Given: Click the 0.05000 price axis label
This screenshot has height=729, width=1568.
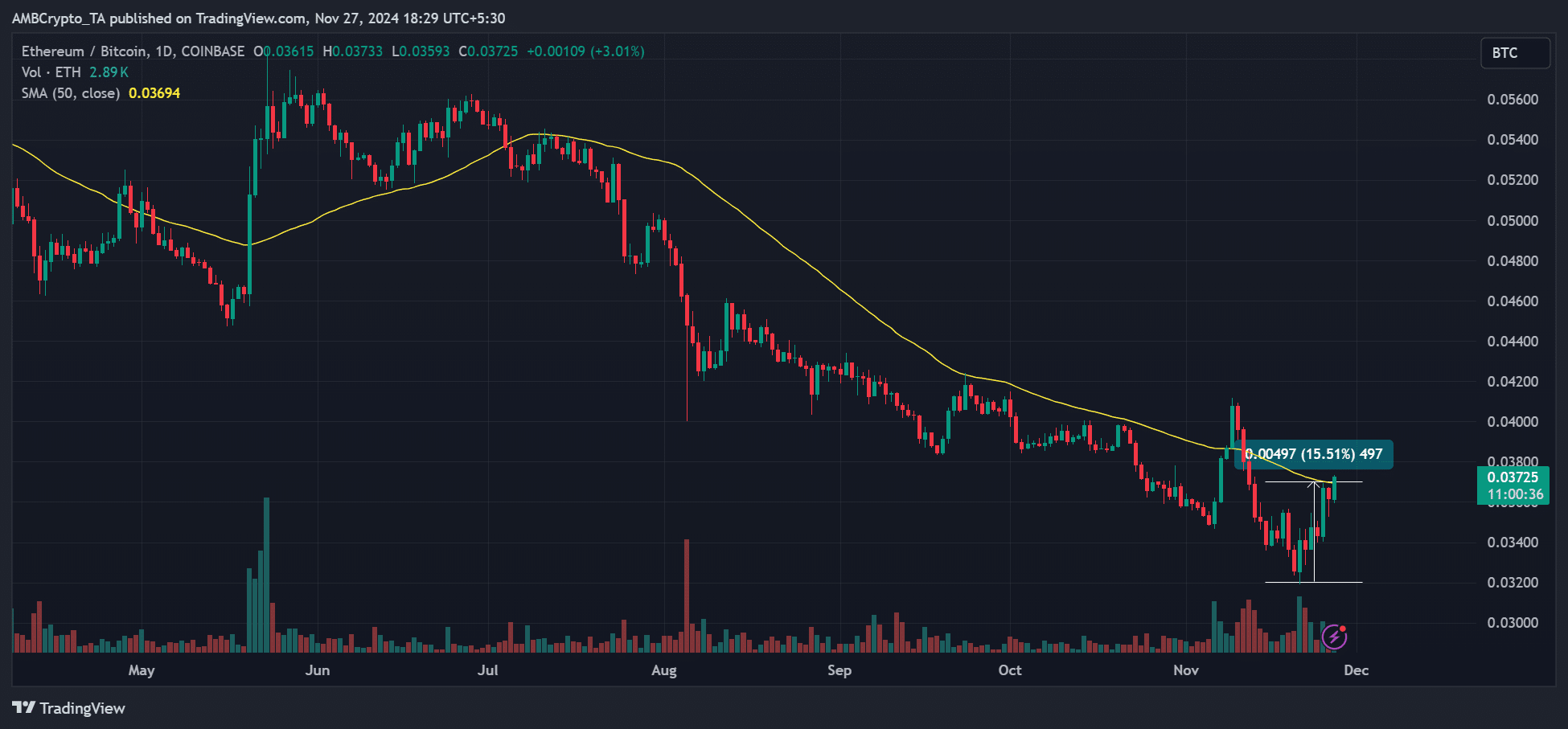Looking at the screenshot, I should click(1513, 221).
